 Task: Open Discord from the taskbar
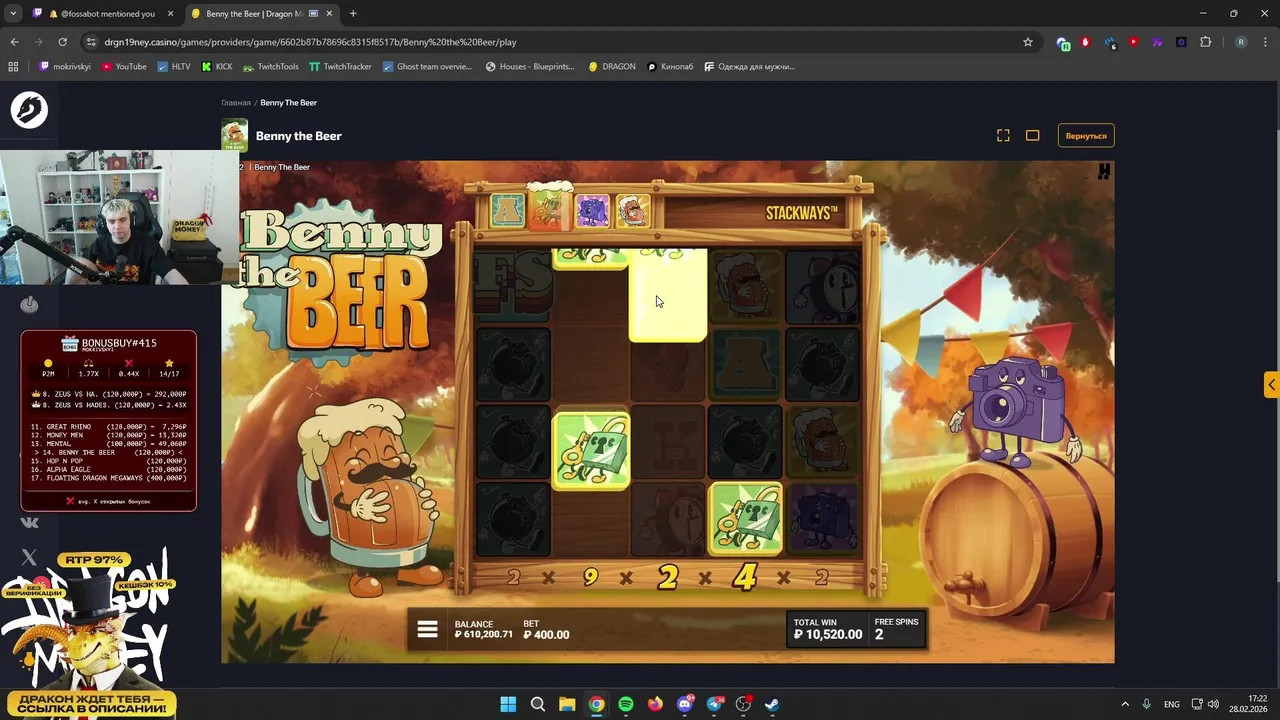[x=685, y=704]
